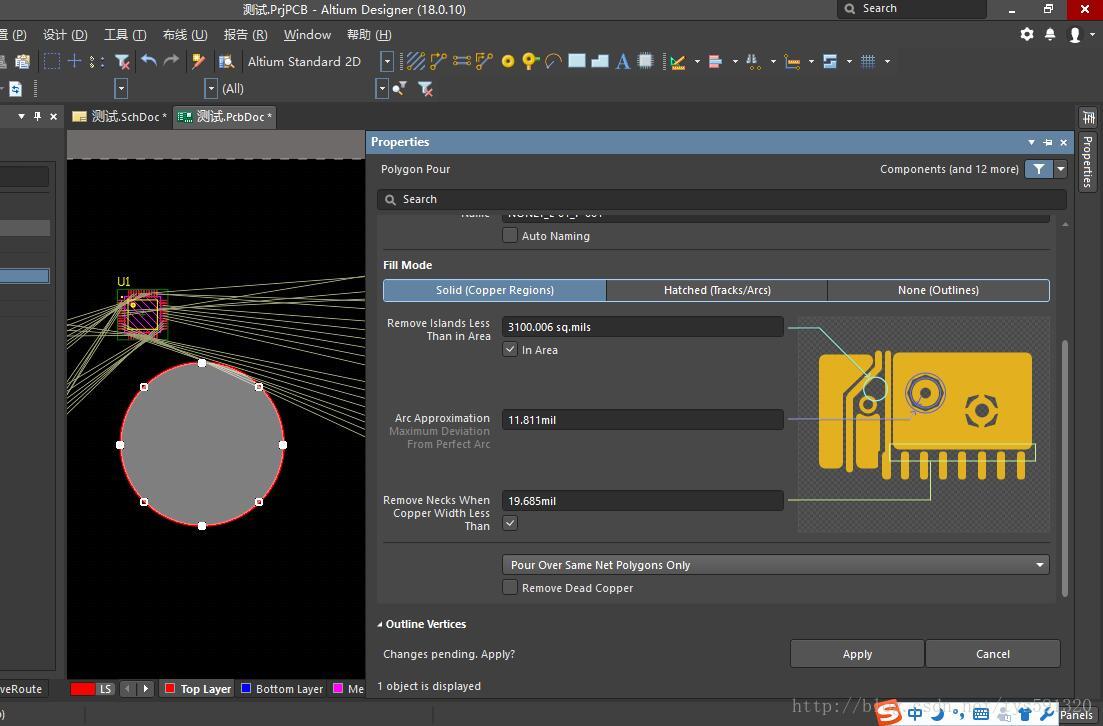Open the view configuration dropdown beside Altium Standard 2D
This screenshot has height=726, width=1103.
click(386, 62)
